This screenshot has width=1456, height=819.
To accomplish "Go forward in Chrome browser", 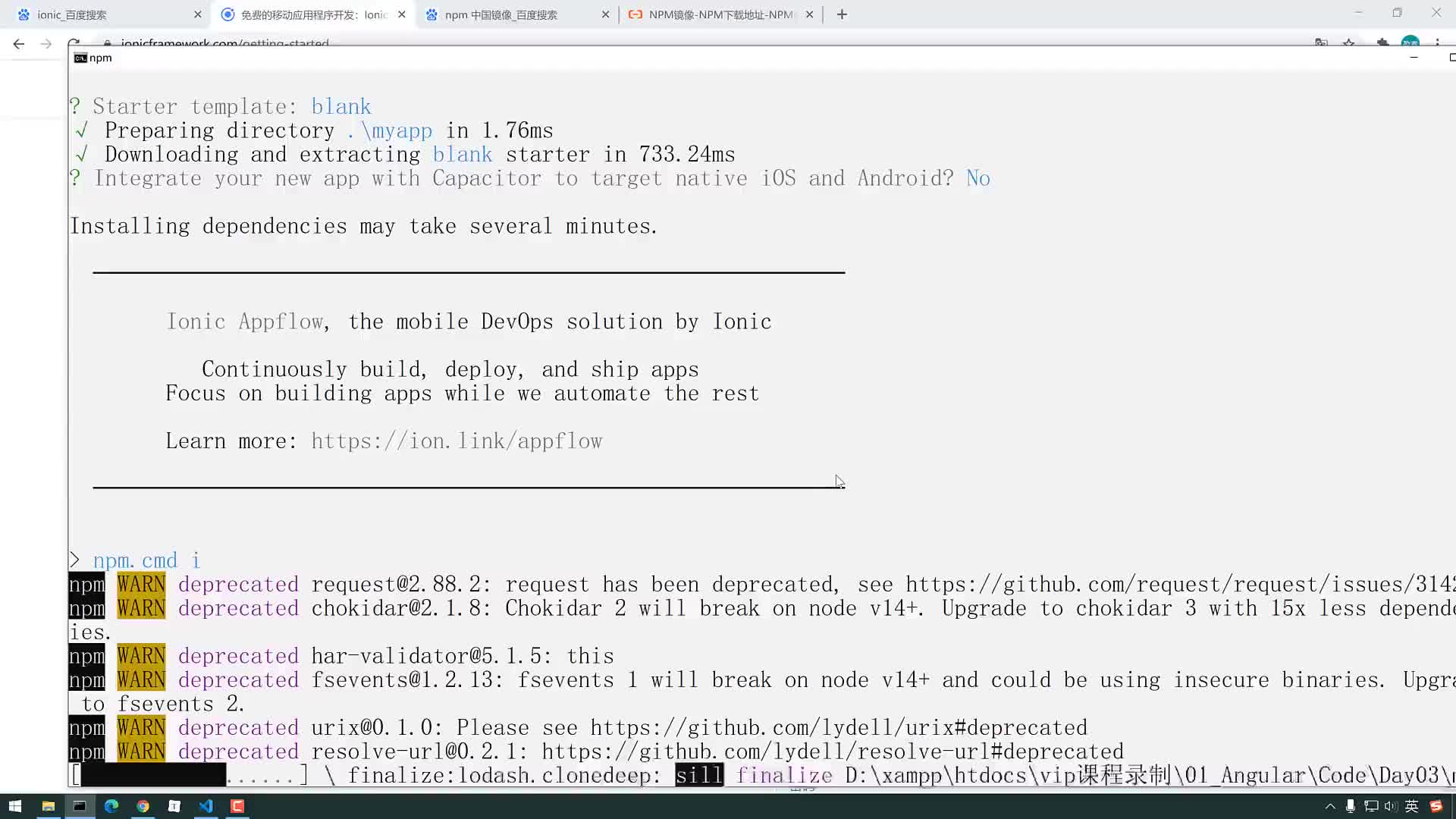I will pos(46,43).
